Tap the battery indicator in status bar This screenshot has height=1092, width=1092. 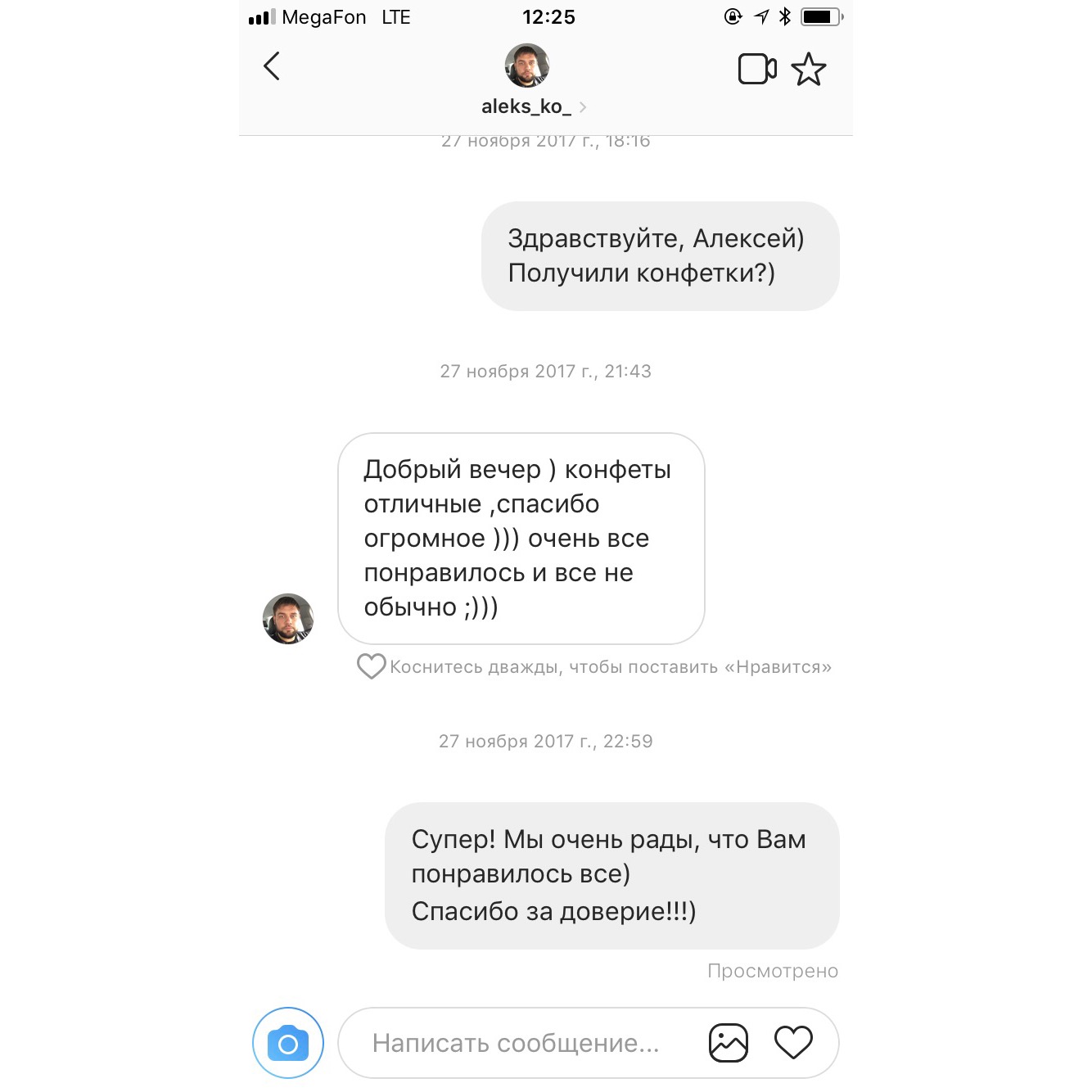[x=821, y=16]
